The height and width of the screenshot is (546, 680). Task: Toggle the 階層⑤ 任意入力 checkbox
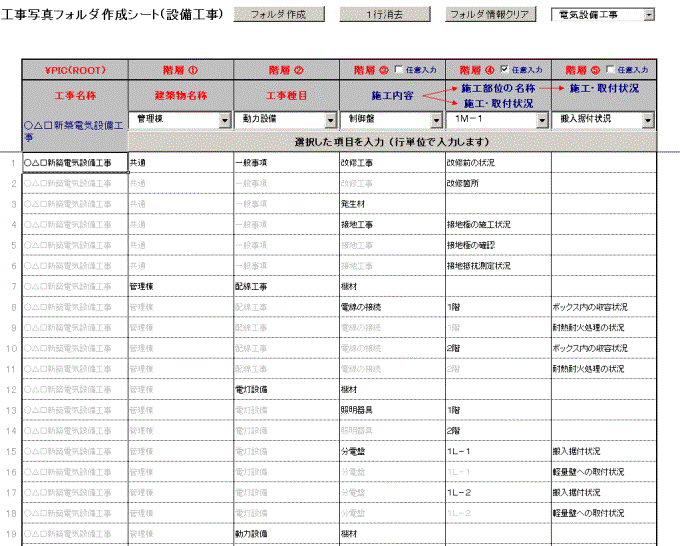(610, 69)
